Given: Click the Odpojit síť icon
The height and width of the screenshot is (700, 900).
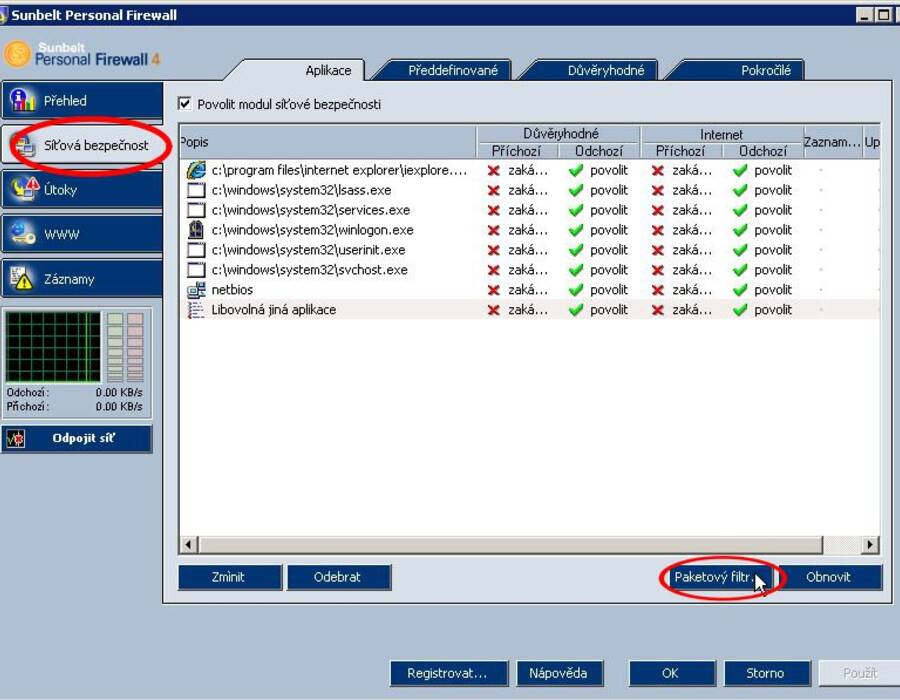Looking at the screenshot, I should tap(15, 439).
